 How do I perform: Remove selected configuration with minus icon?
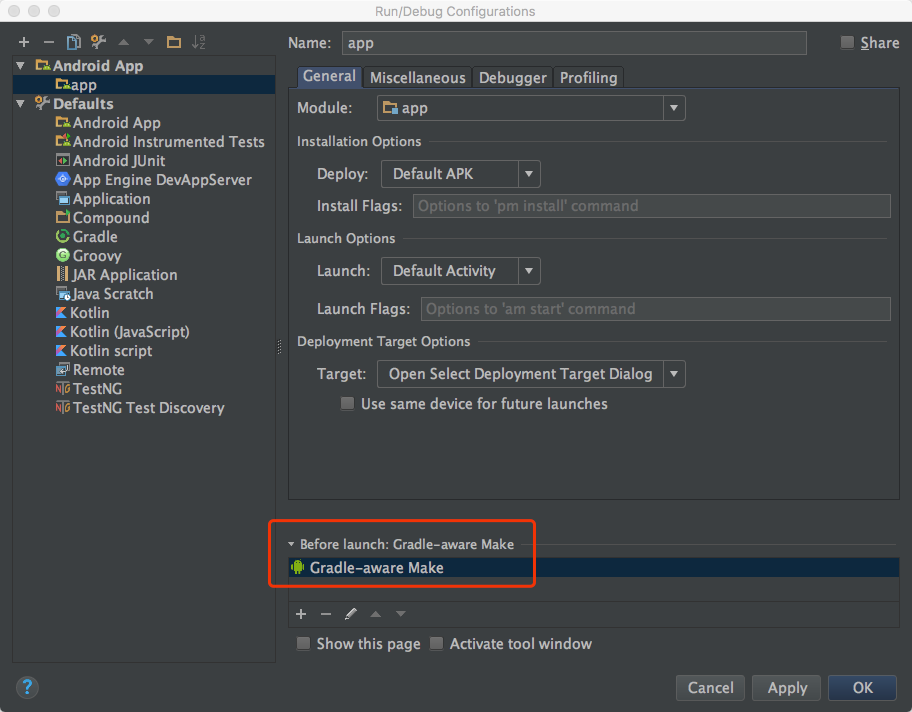(49, 42)
